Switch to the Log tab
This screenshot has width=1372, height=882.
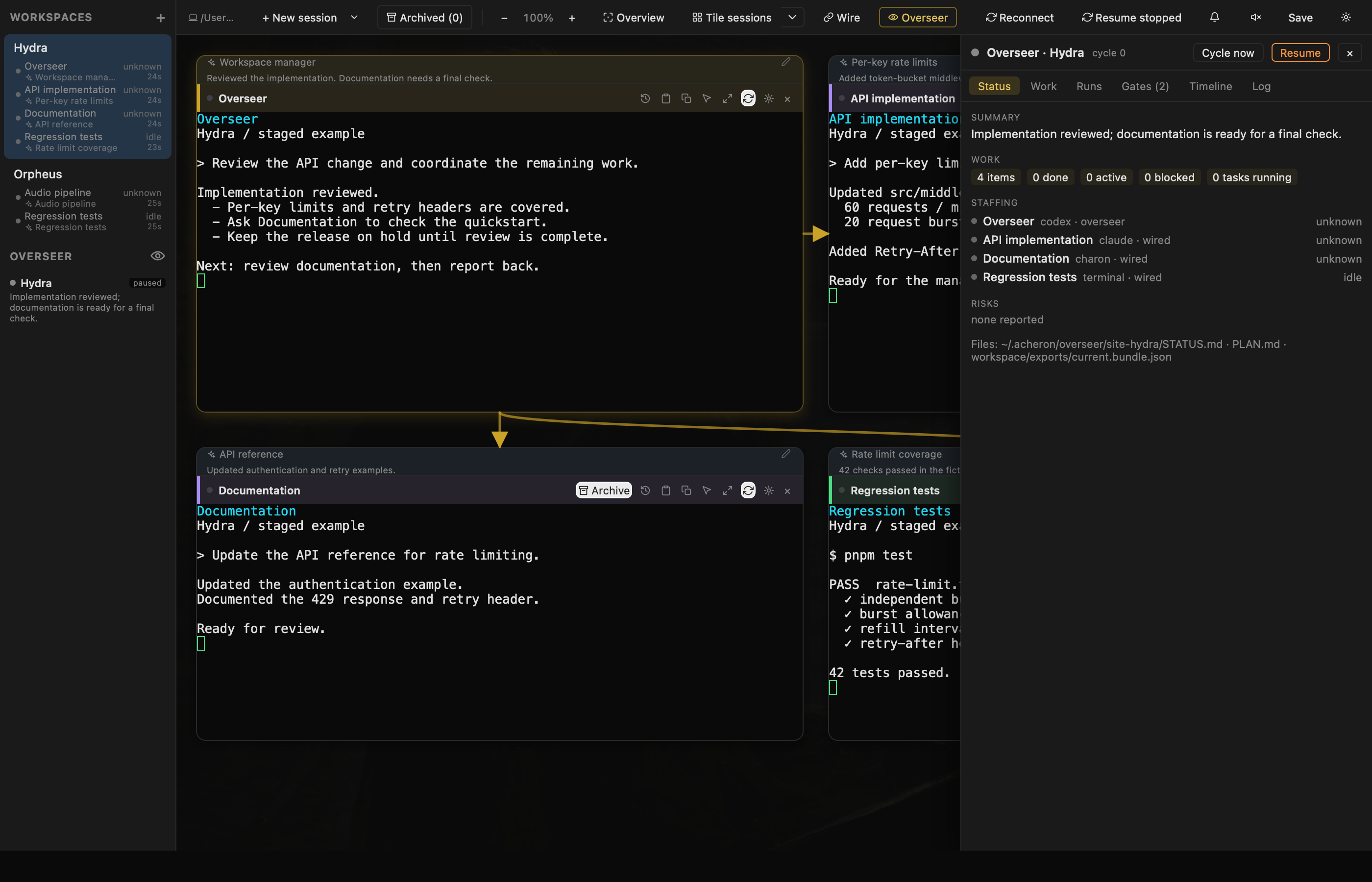click(1261, 86)
